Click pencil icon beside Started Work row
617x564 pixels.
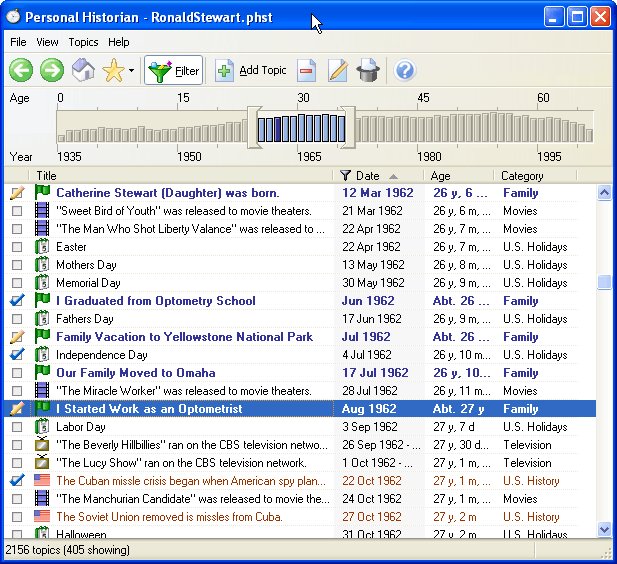17,409
